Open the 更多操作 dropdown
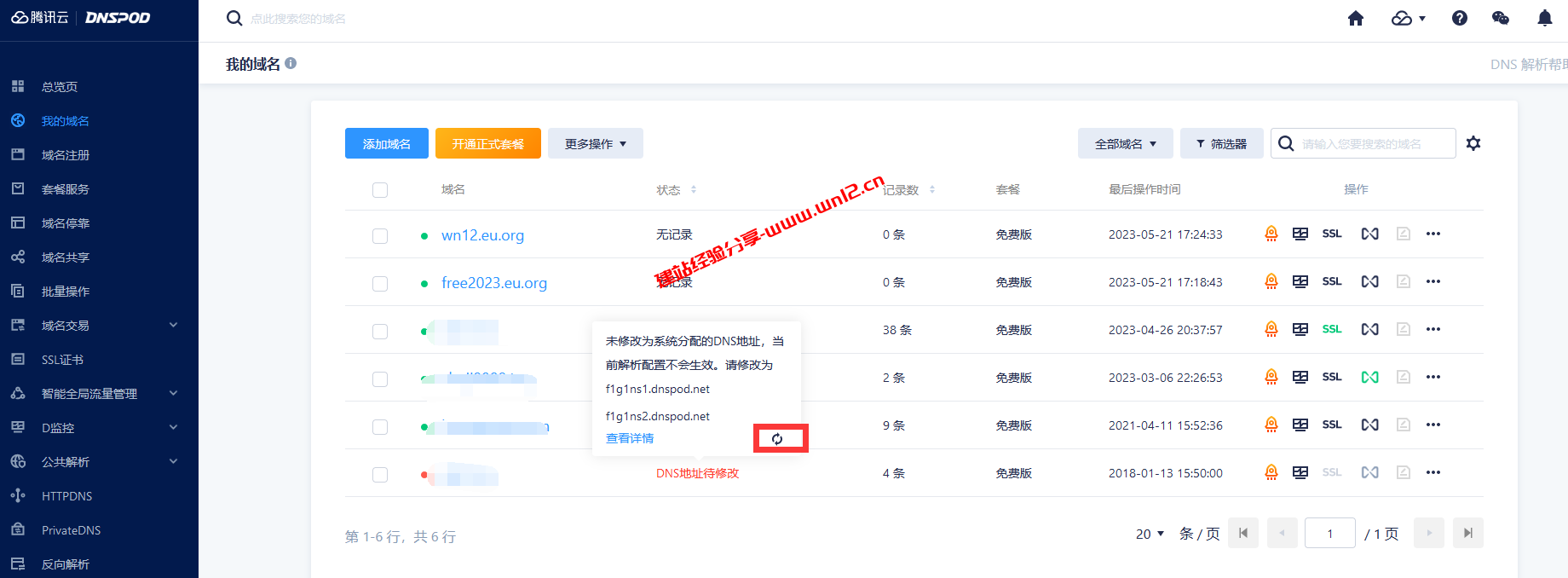 click(x=596, y=143)
